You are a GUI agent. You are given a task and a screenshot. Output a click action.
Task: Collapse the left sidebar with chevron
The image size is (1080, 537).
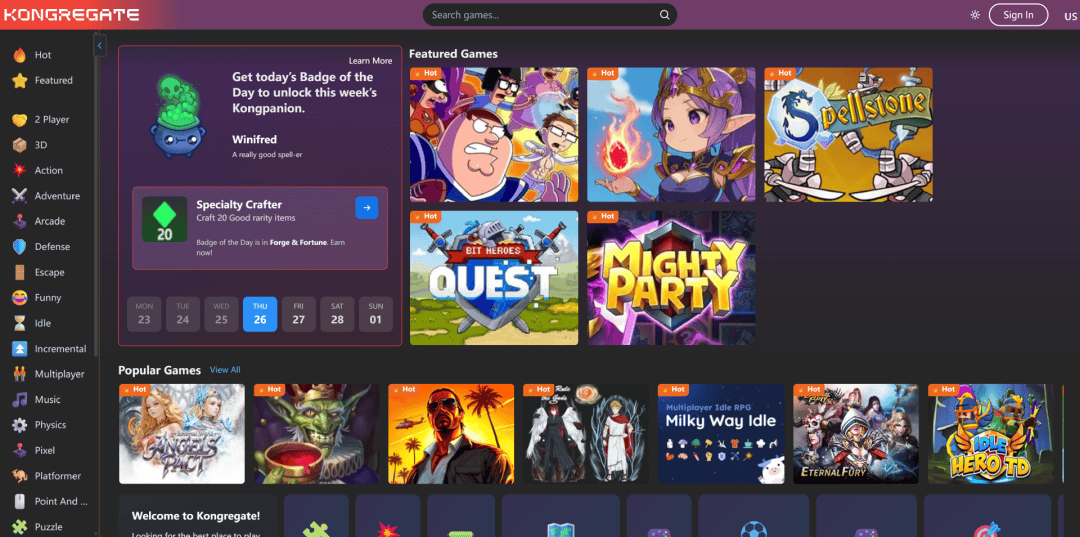point(100,46)
